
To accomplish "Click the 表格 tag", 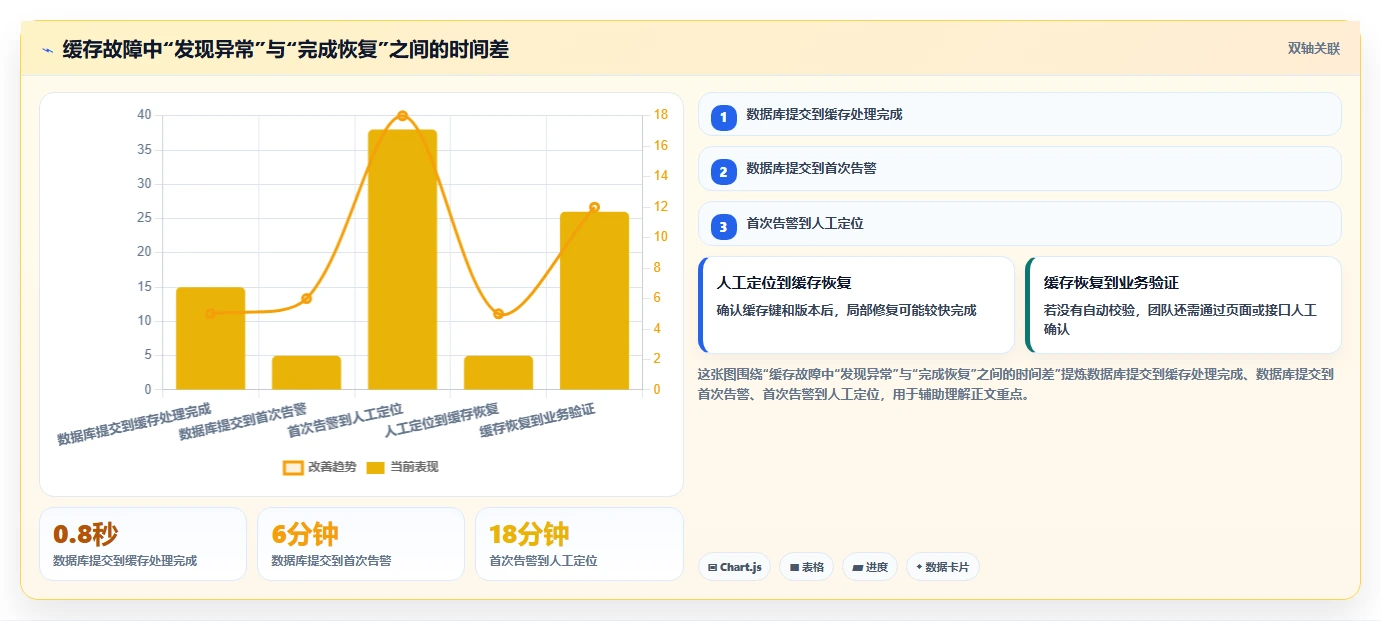I will tap(806, 567).
